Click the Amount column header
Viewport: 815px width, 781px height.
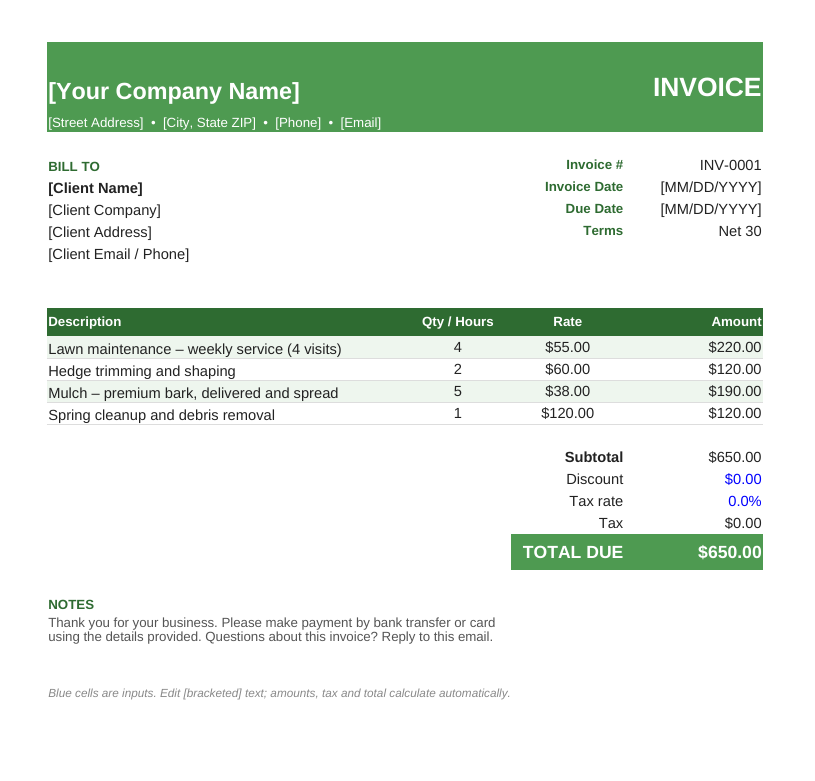[736, 322]
